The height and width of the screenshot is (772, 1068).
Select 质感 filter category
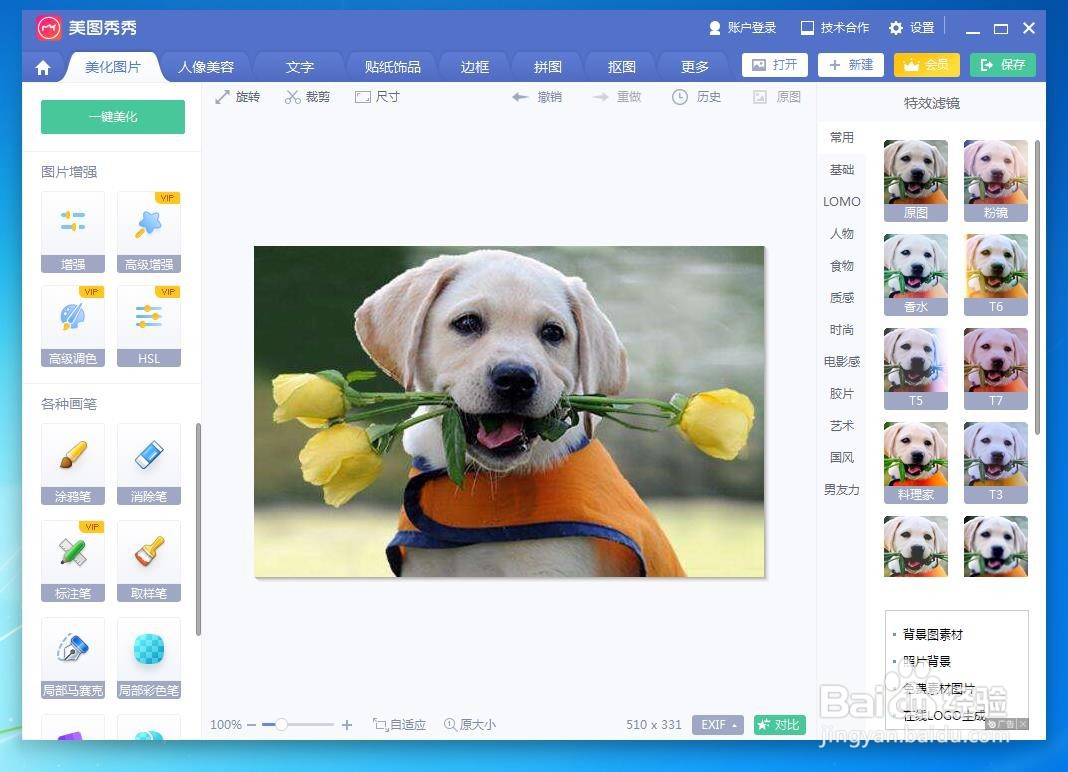(842, 298)
